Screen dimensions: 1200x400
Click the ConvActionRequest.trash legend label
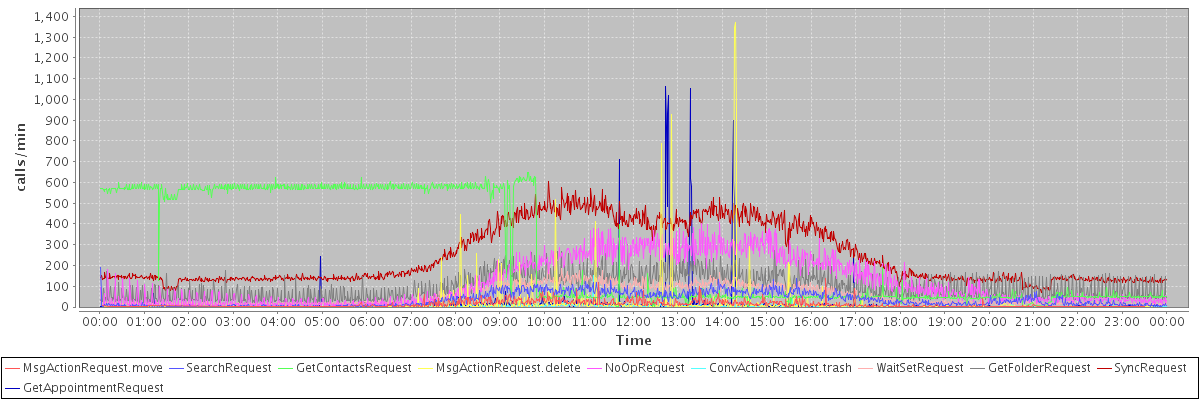point(780,368)
